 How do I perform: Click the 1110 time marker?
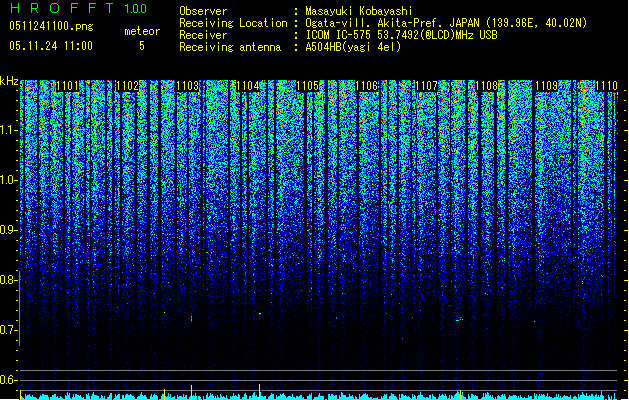point(606,86)
